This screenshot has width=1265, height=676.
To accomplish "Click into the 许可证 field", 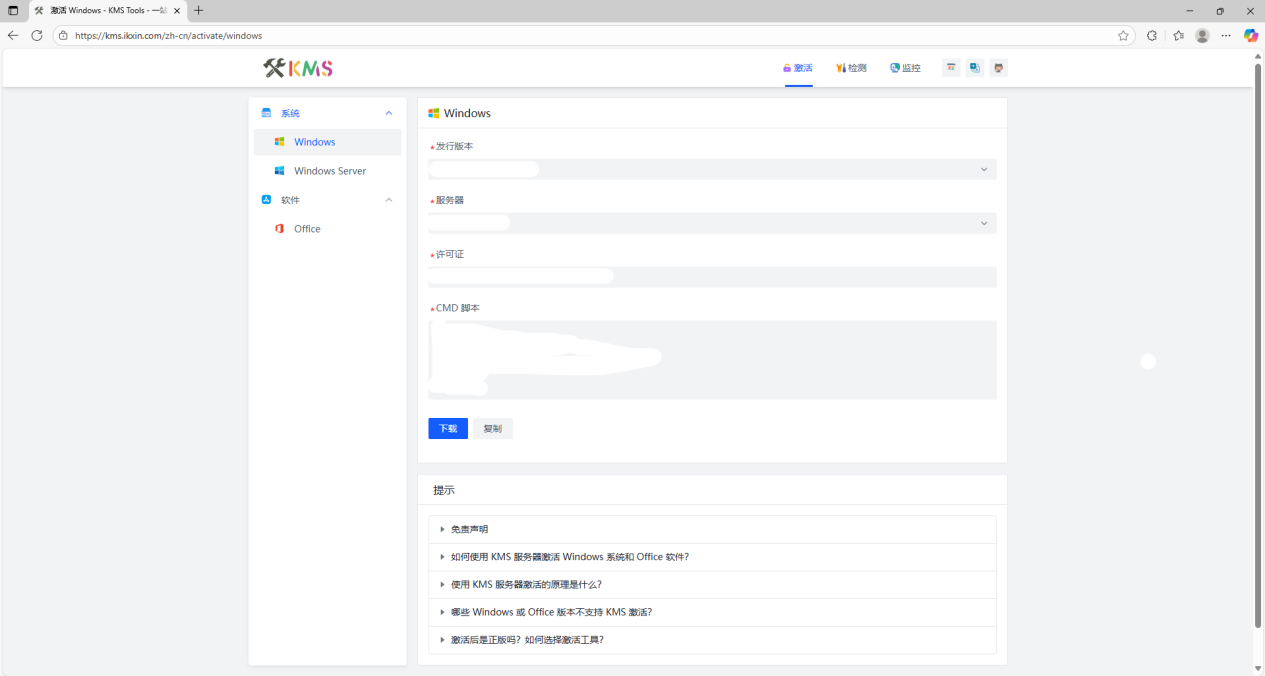I will (712, 277).
